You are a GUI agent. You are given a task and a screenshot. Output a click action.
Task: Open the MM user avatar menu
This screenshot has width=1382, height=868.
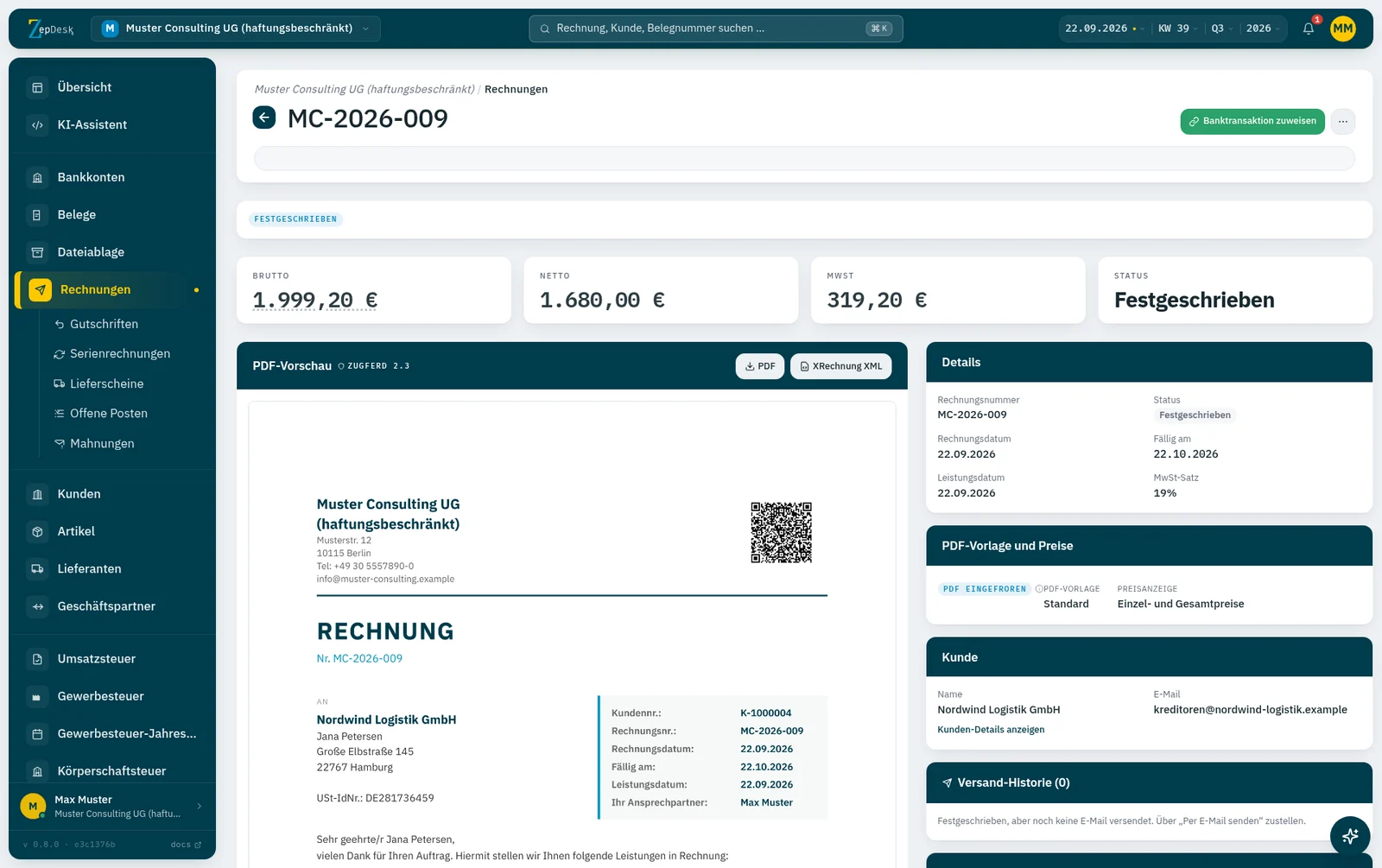point(1342,29)
